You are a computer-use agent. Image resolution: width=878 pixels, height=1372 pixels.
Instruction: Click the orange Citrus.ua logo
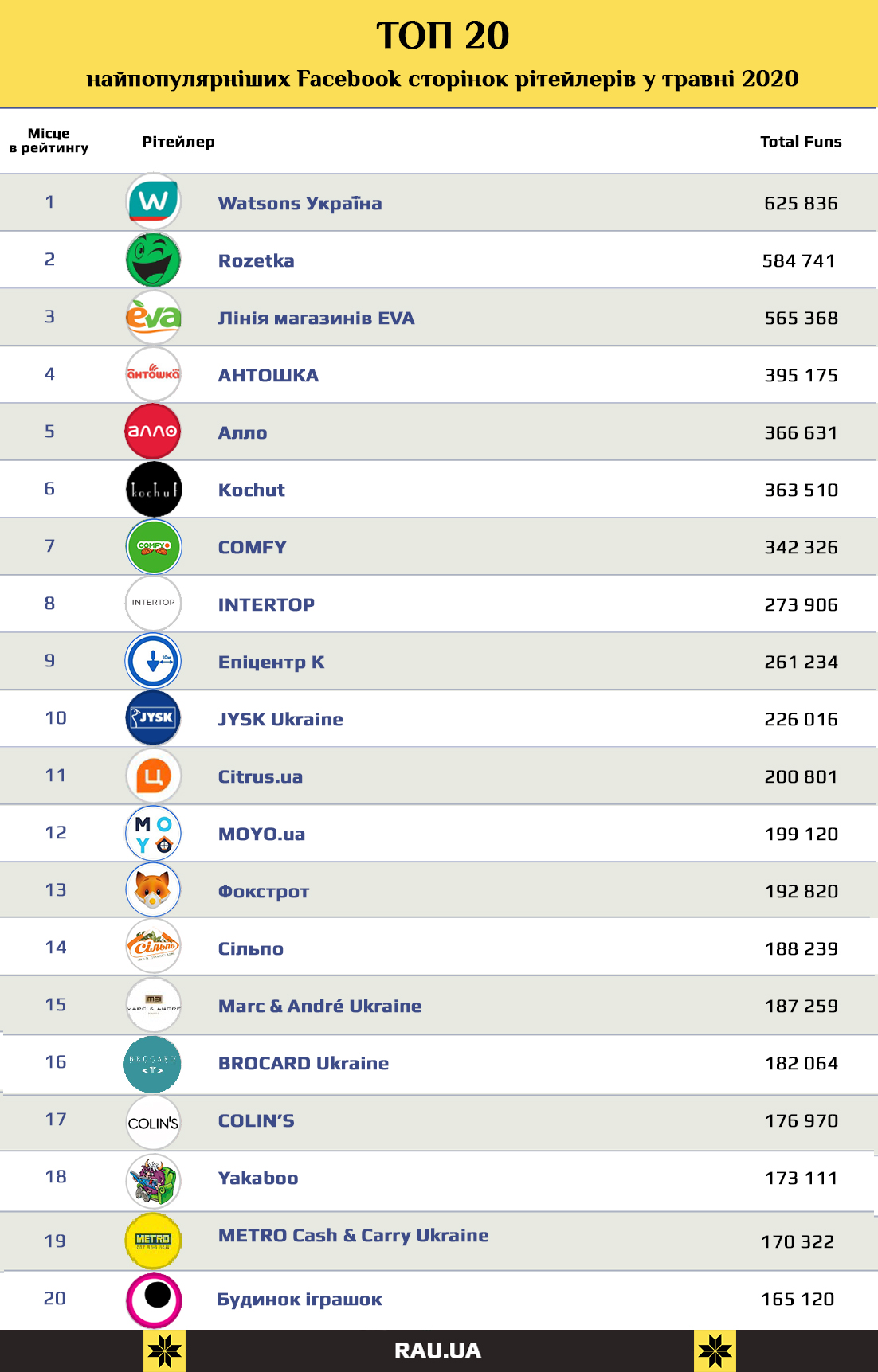[x=154, y=776]
